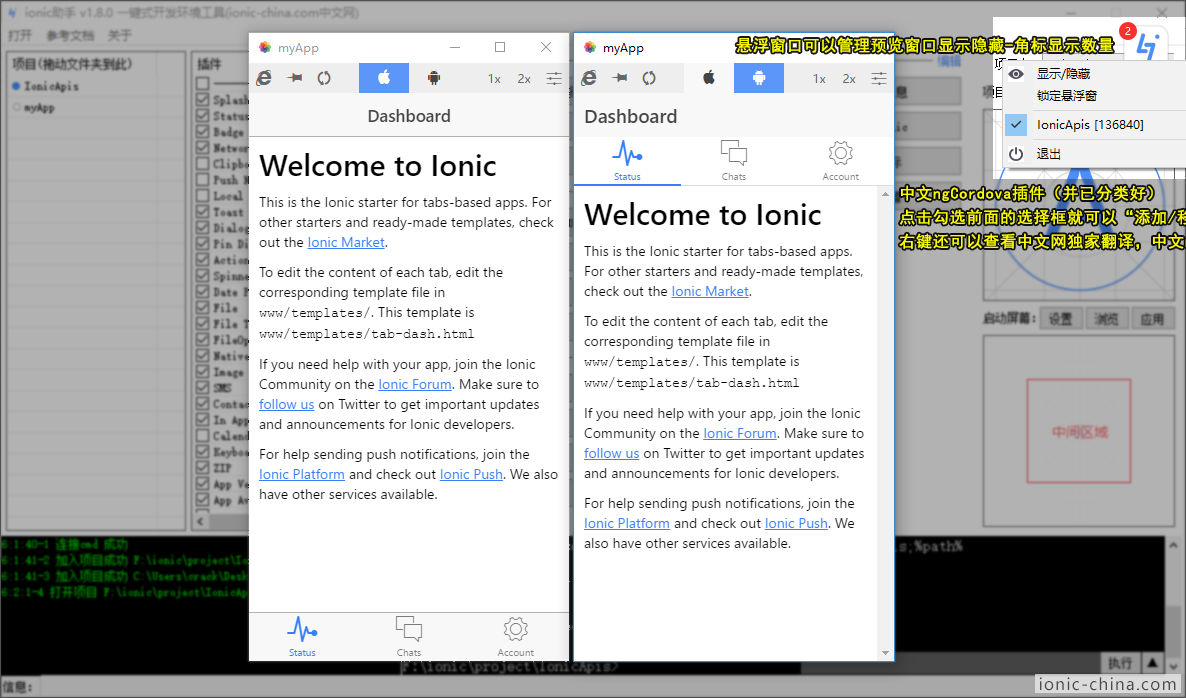Refresh the left myApp preview
The height and width of the screenshot is (698, 1186).
[324, 78]
